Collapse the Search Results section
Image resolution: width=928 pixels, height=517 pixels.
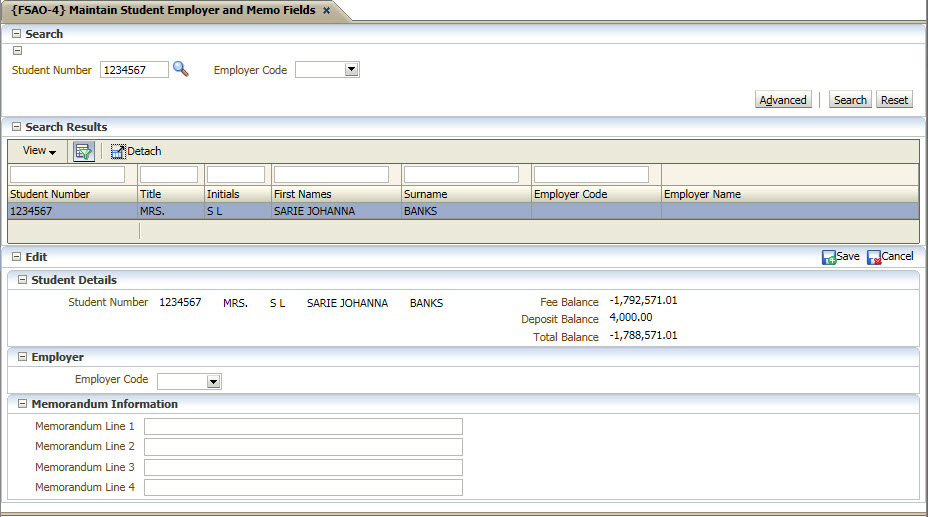[16, 127]
